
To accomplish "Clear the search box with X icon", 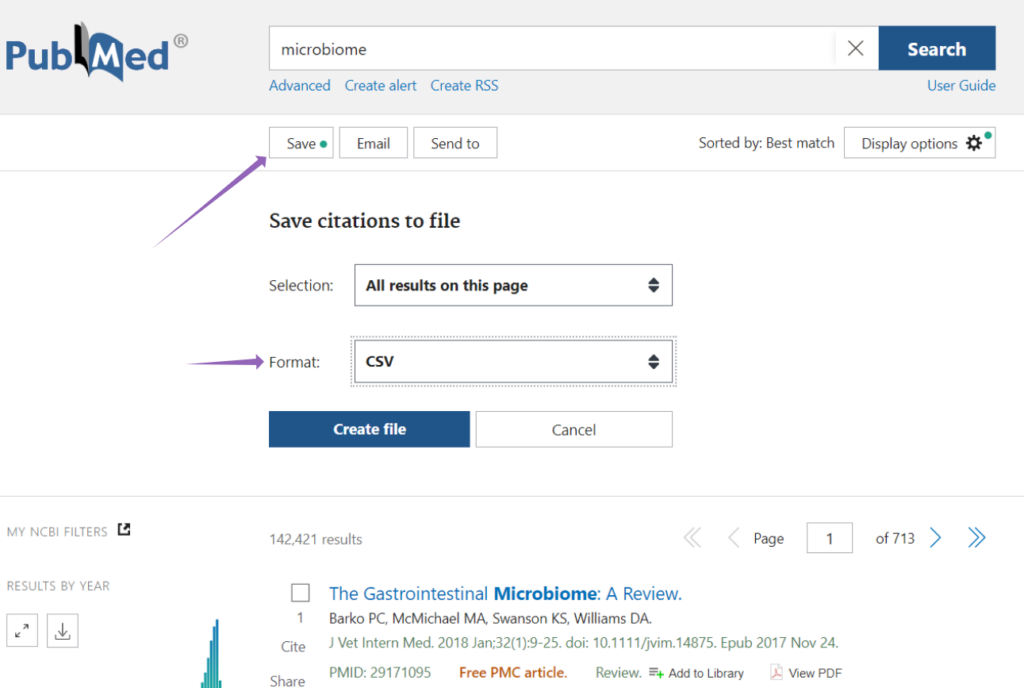I will coord(855,48).
